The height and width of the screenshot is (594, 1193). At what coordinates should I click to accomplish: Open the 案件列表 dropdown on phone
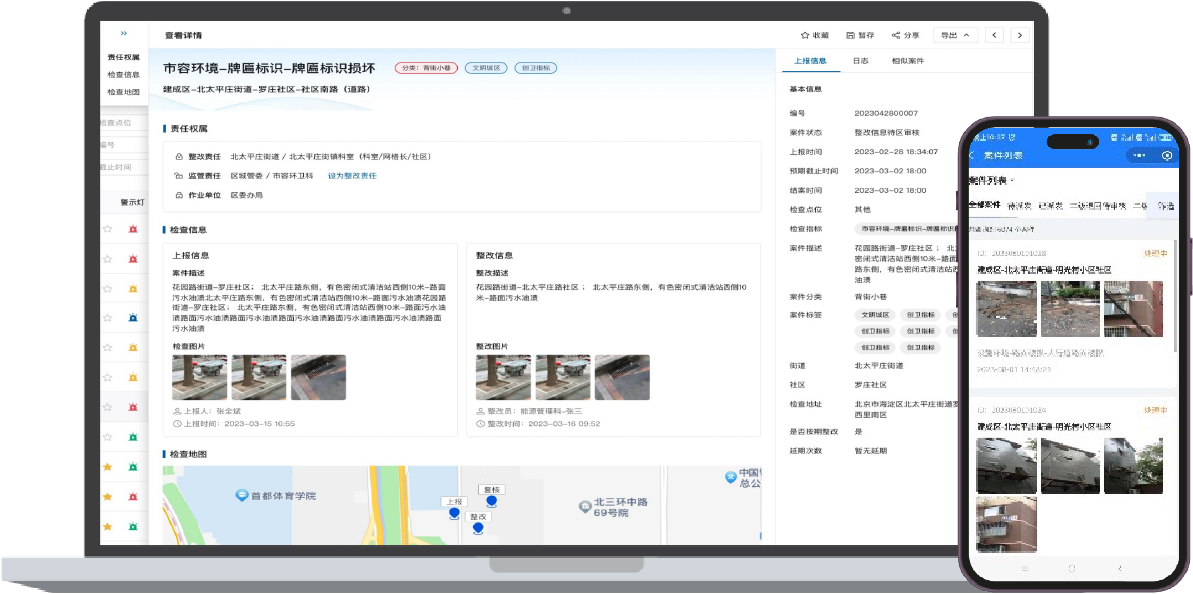pyautogui.click(x=992, y=181)
